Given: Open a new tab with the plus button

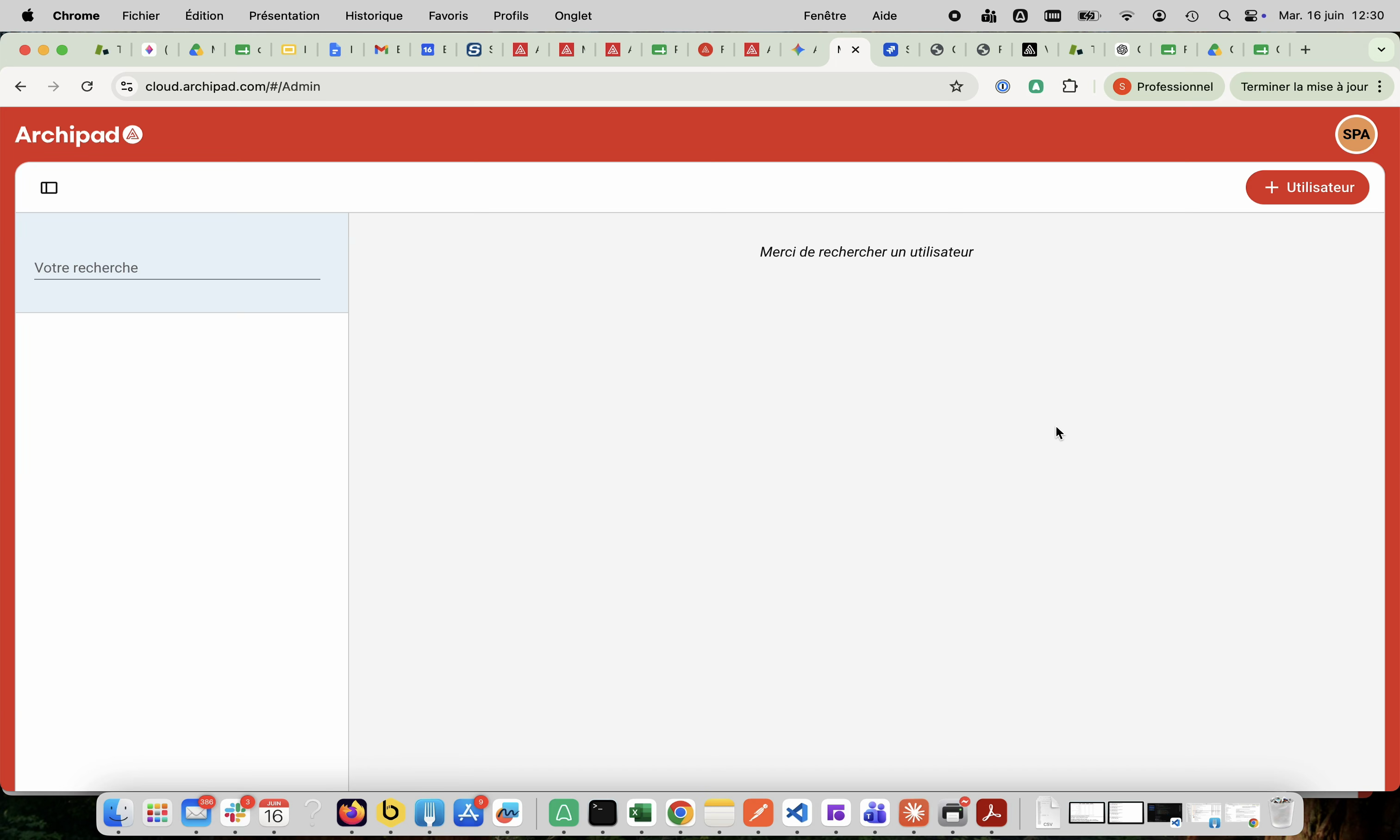Looking at the screenshot, I should (x=1306, y=50).
